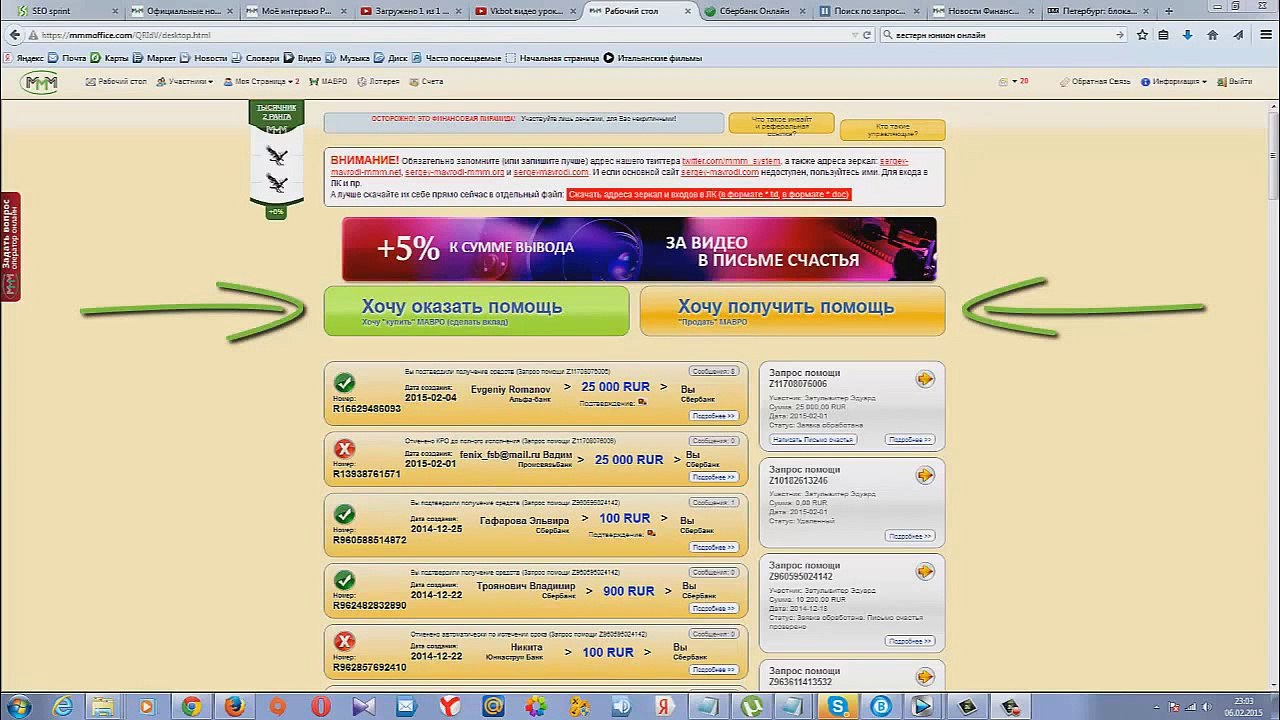The width and height of the screenshot is (1280, 720).
Task: Click the Кто такие управляющие button
Action: (892, 130)
